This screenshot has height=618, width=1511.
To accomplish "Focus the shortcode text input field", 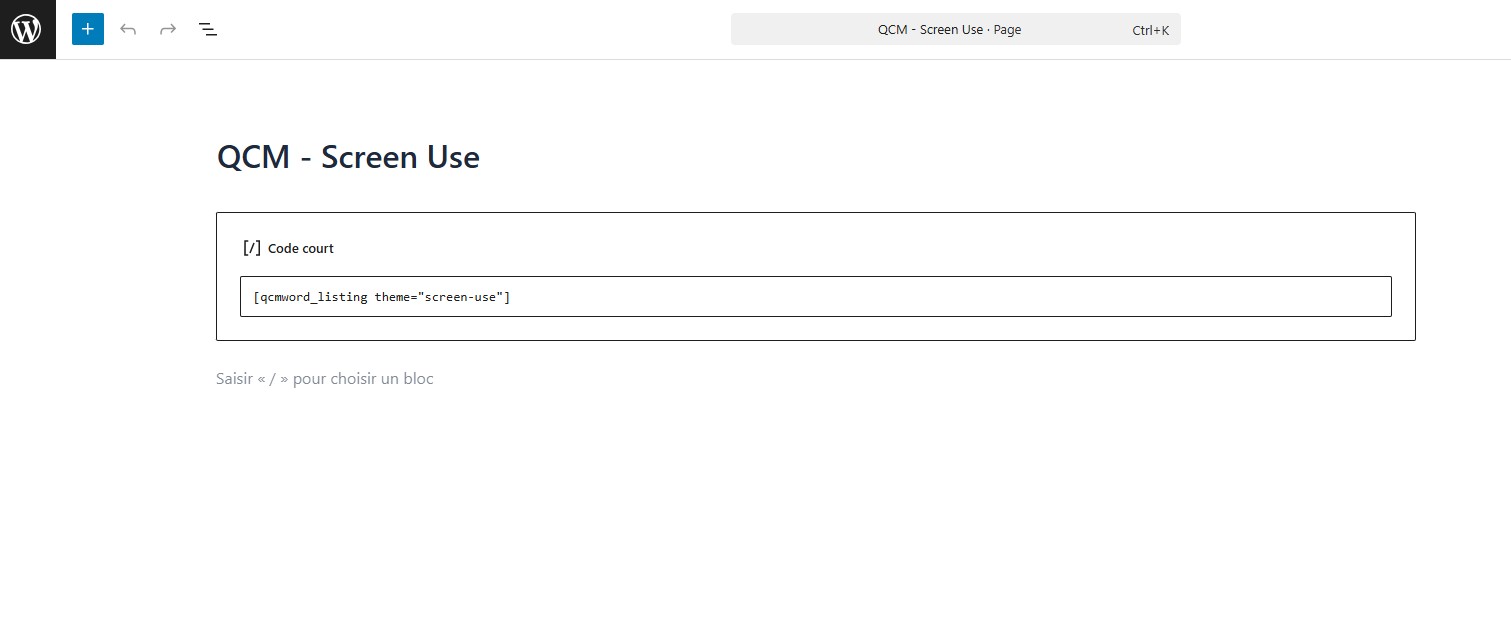I will pos(815,297).
